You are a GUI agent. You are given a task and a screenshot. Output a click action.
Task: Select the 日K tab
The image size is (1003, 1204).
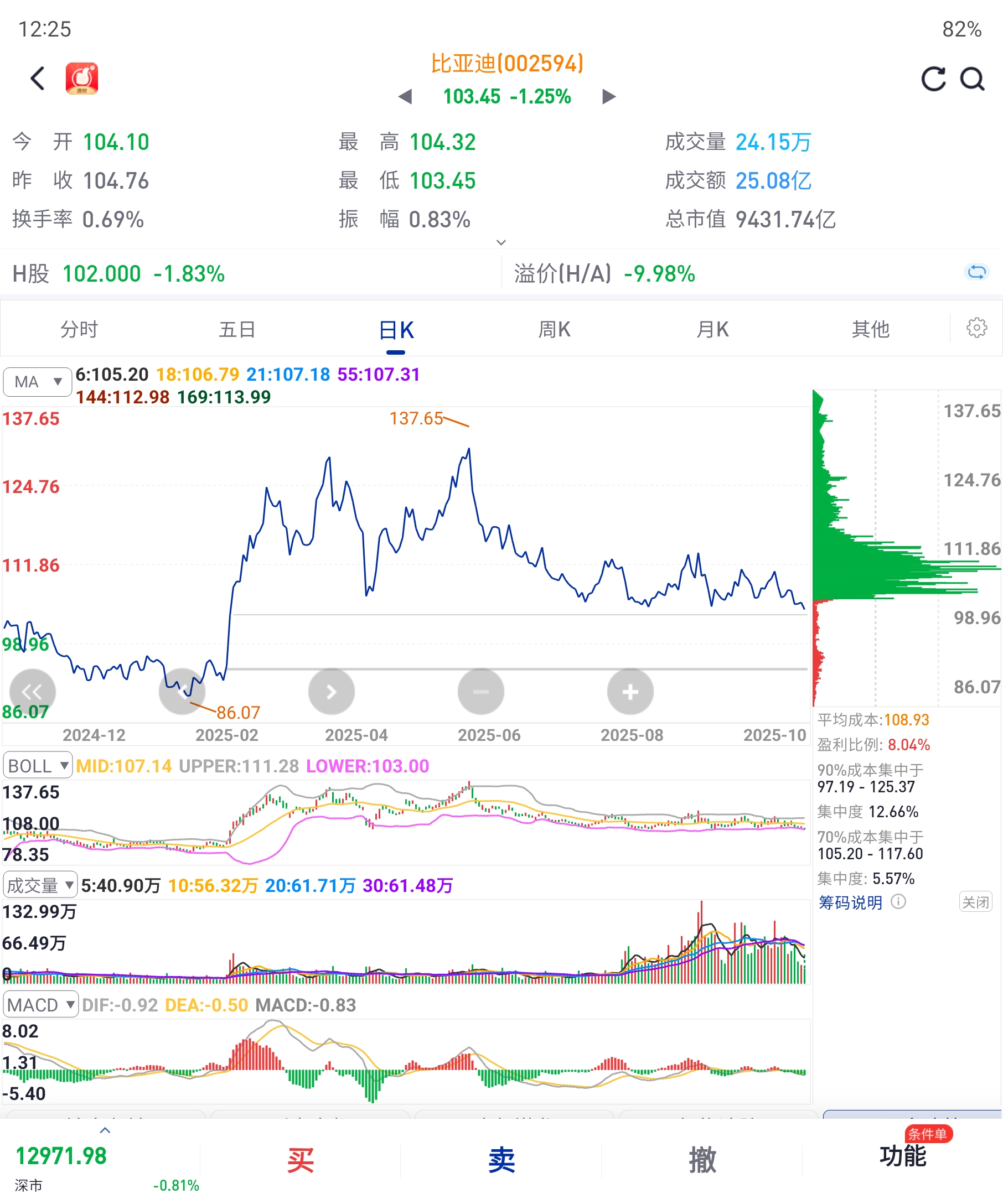point(396,330)
